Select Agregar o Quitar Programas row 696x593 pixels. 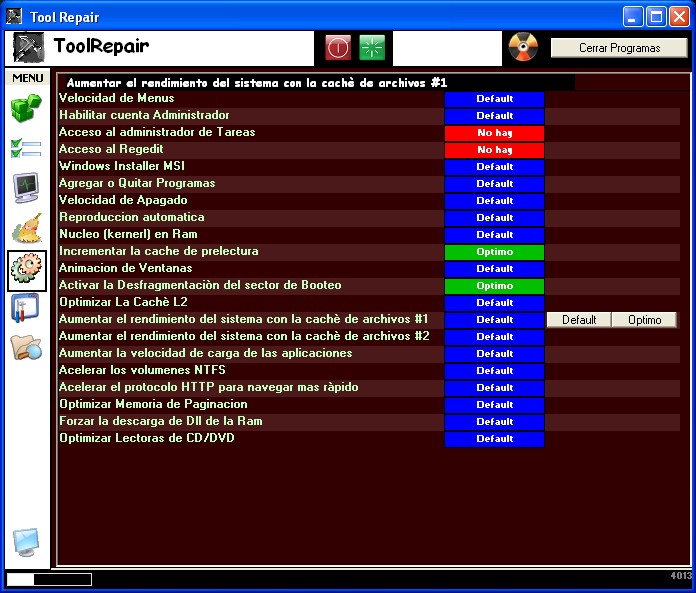pyautogui.click(x=137, y=183)
